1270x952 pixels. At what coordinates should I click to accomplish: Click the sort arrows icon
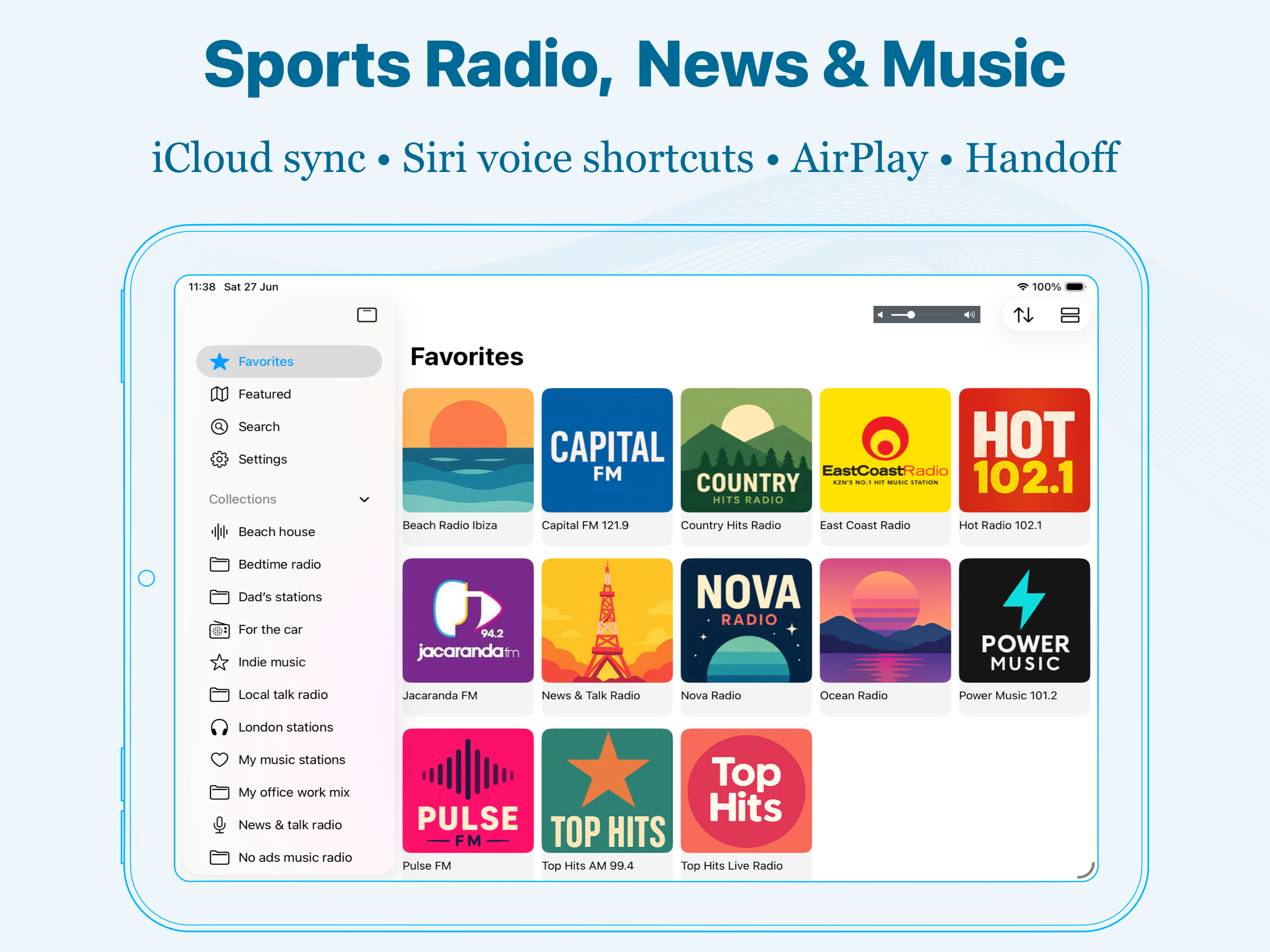(x=1023, y=315)
